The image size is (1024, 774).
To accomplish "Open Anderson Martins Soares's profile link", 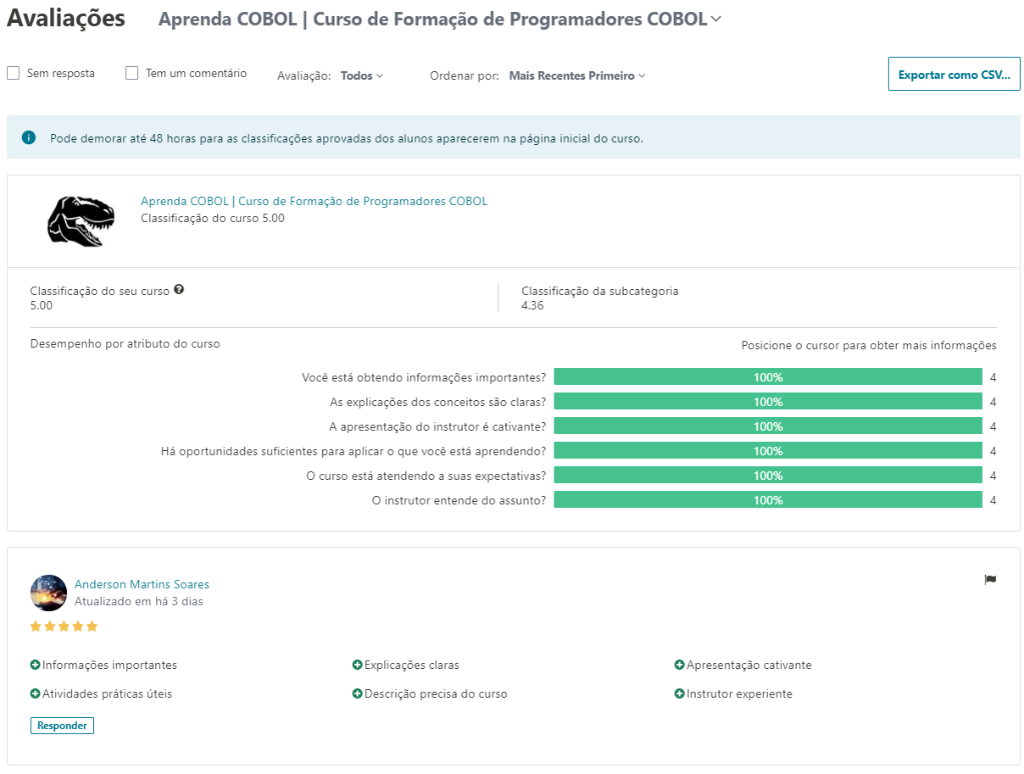I will [142, 584].
